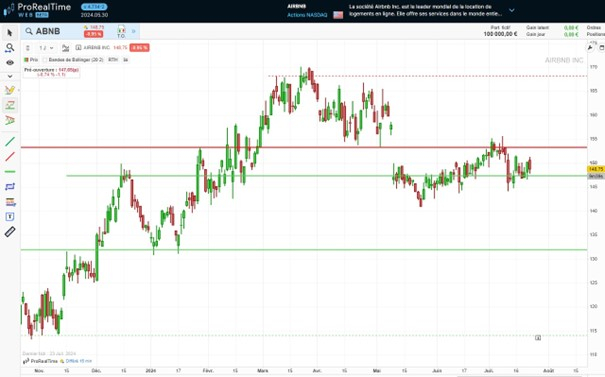Expand the arrow next to T.O.
This screenshot has height=377, width=605.
[134, 31]
